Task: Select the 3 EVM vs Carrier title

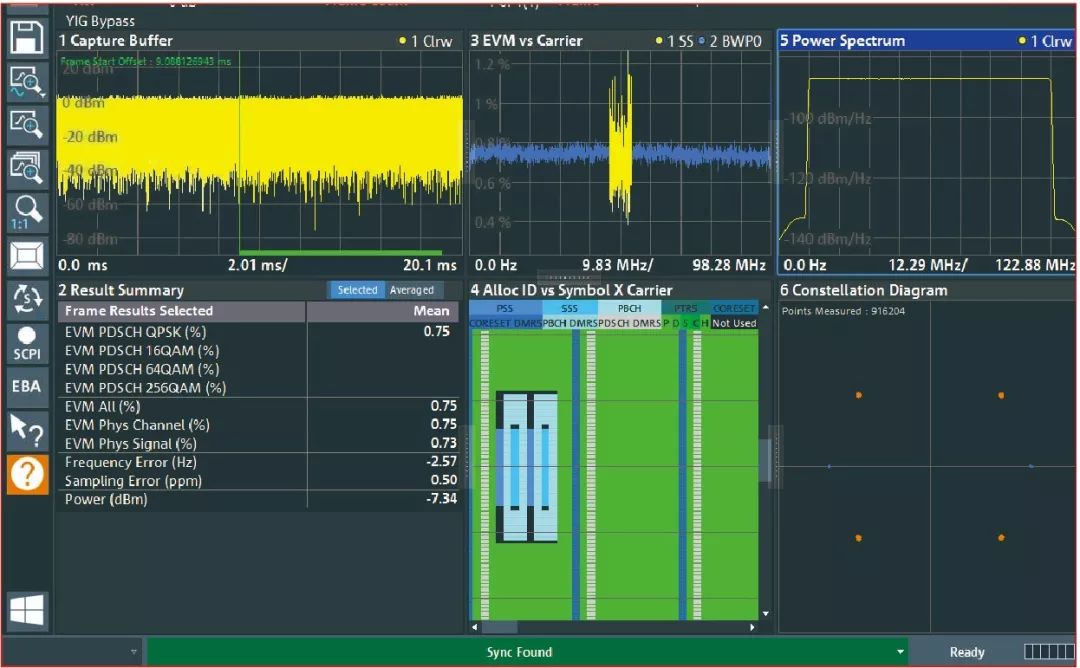Action: click(x=527, y=41)
